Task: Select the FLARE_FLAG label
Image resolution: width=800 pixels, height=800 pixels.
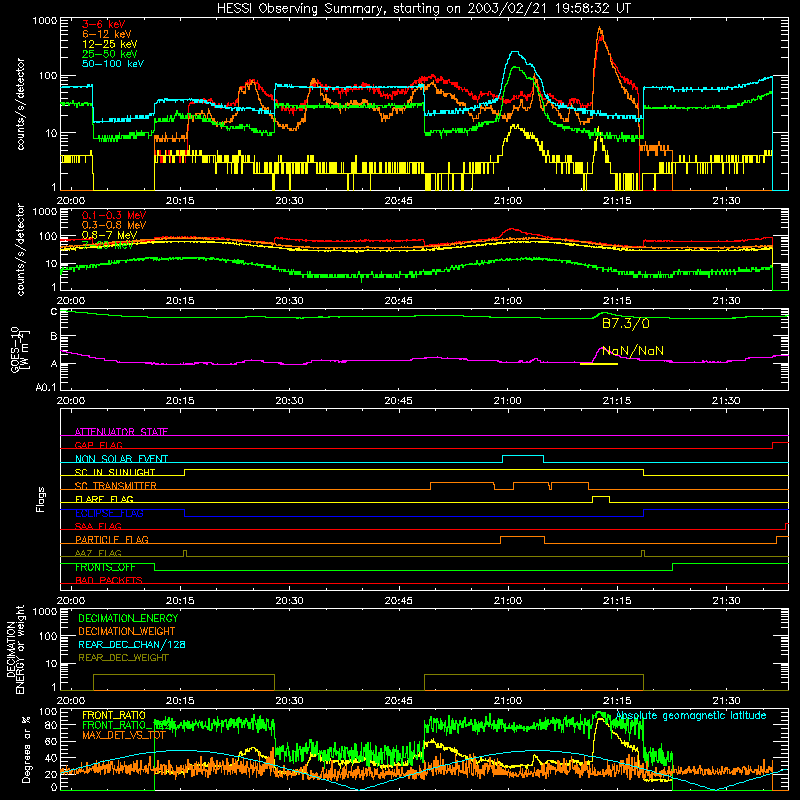Action: (x=104, y=499)
